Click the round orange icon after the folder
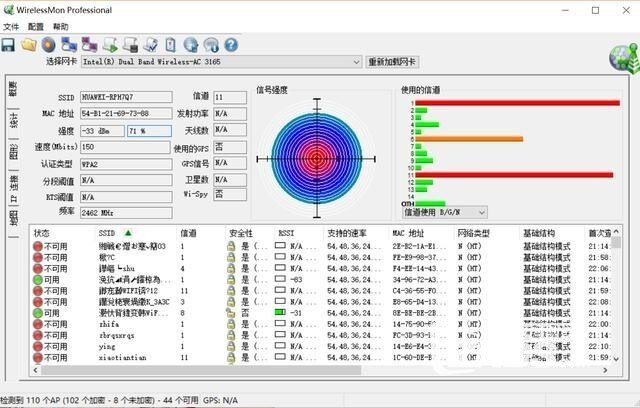 (48, 45)
